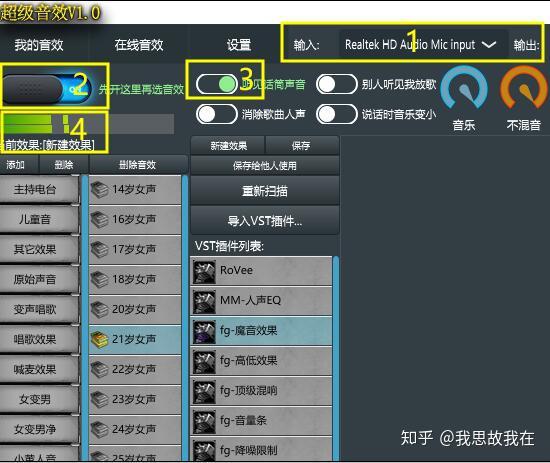This screenshot has height=463, width=550.
Task: Click book icon beside 18岁女声
Action: pyautogui.click(x=99, y=280)
